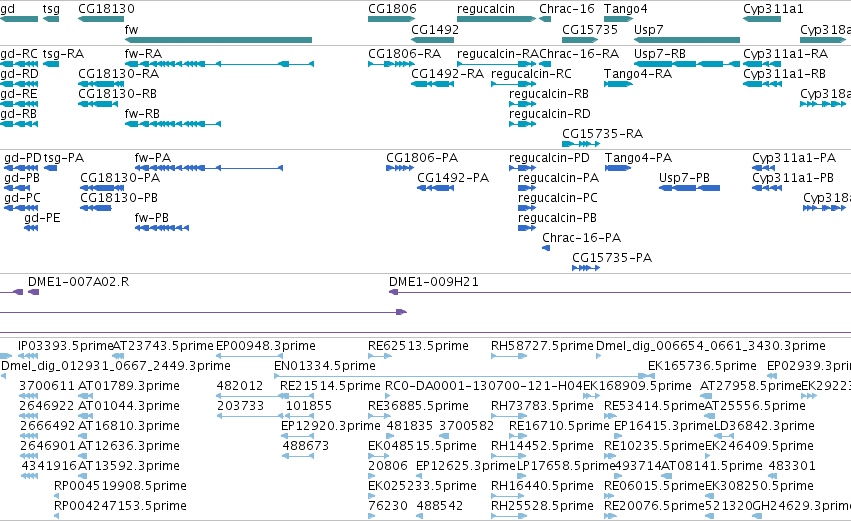Select the 'fw-PB' protein label
Image resolution: width=851 pixels, height=521 pixels.
(x=151, y=218)
